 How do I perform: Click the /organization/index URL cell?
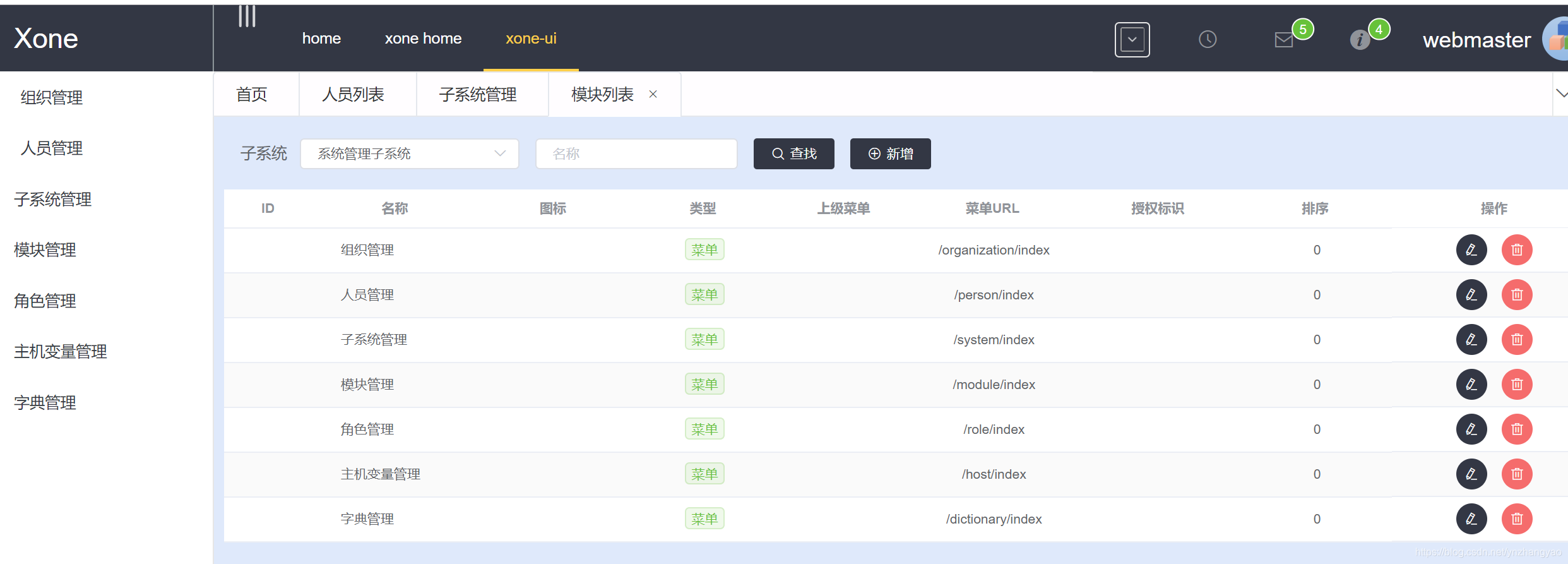994,250
